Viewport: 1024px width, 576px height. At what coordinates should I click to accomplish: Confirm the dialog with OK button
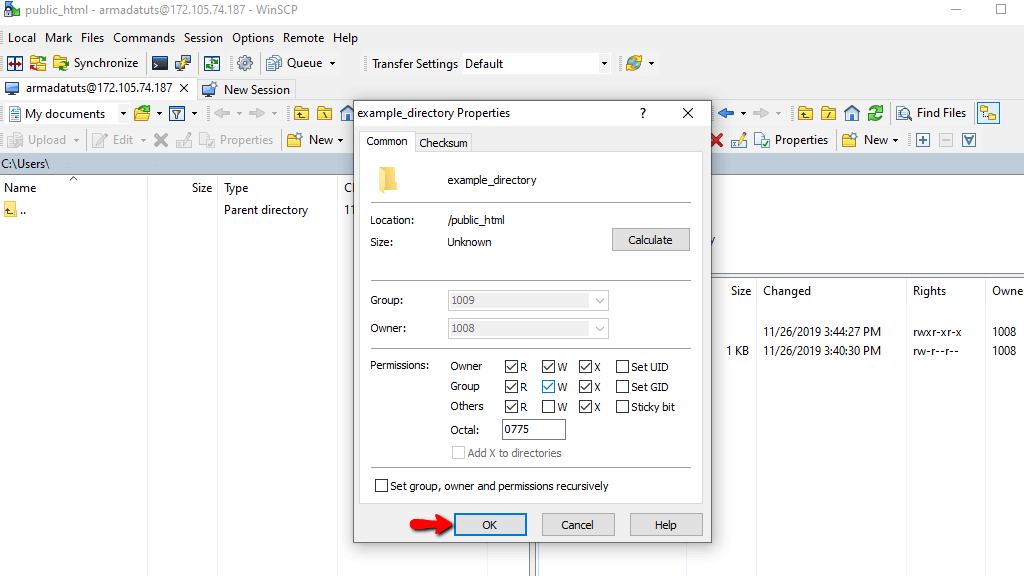[490, 524]
